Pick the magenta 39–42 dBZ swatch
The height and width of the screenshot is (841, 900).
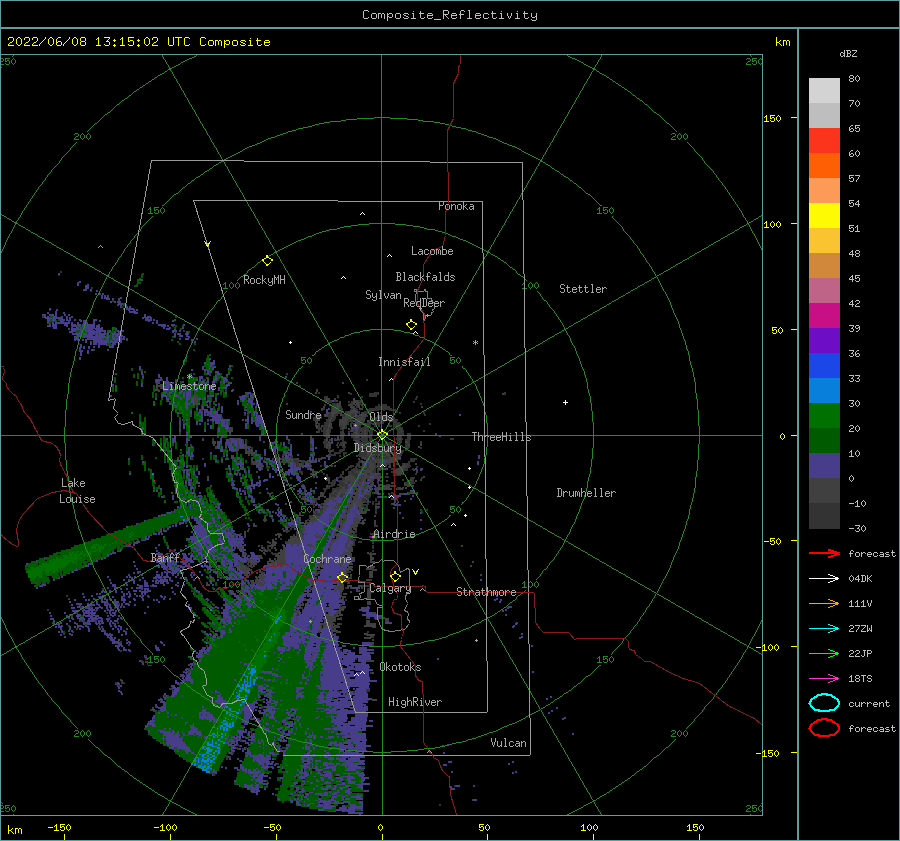[824, 315]
